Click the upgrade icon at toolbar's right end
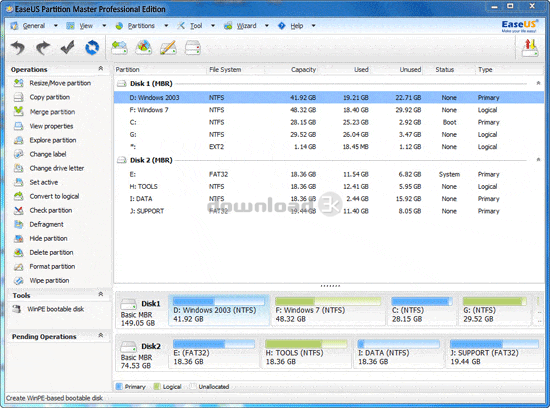The height and width of the screenshot is (408, 550). click(530, 48)
